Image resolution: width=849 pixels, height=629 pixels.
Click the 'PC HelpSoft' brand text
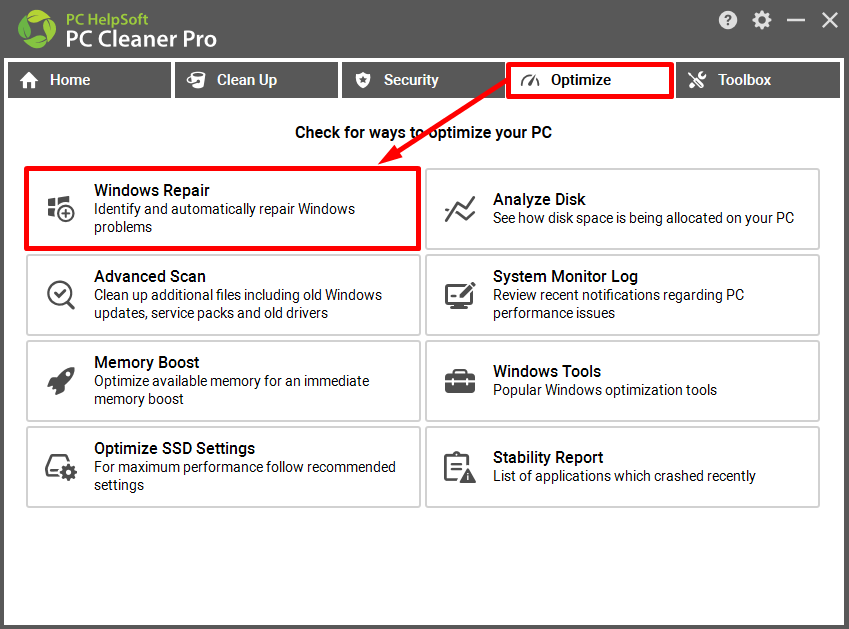[107, 19]
